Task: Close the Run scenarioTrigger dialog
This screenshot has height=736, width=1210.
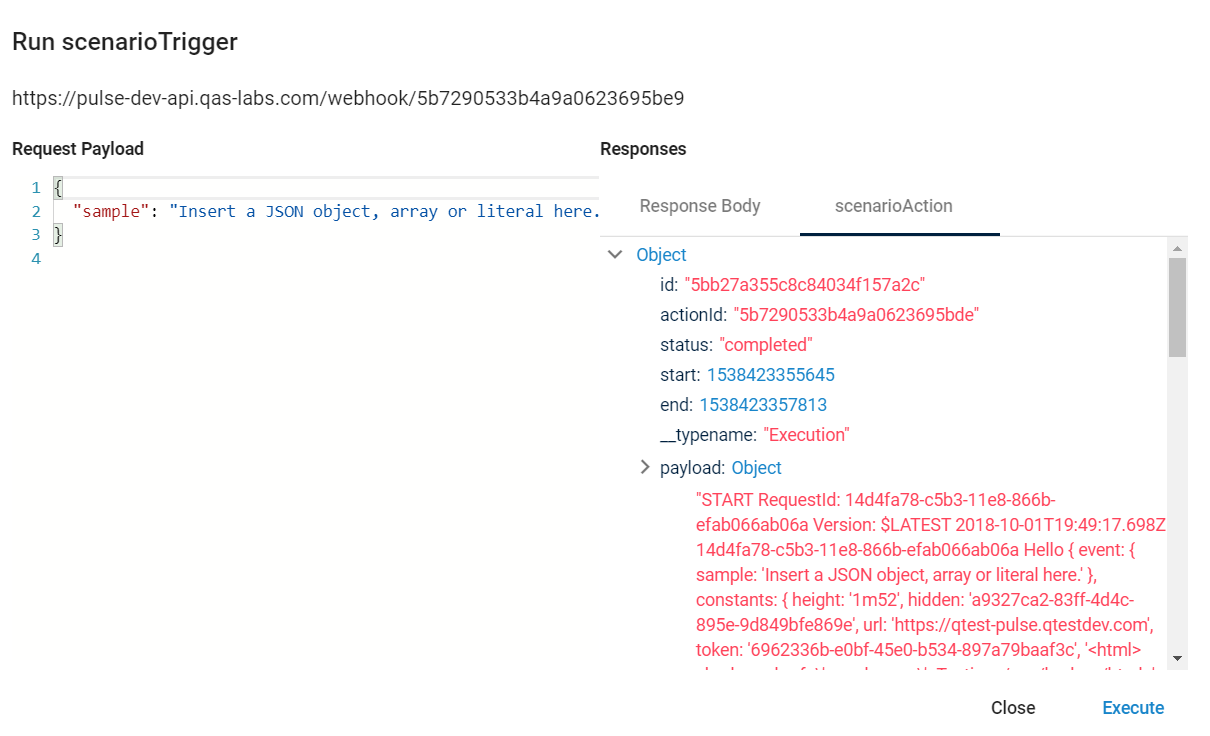Action: coord(1012,708)
